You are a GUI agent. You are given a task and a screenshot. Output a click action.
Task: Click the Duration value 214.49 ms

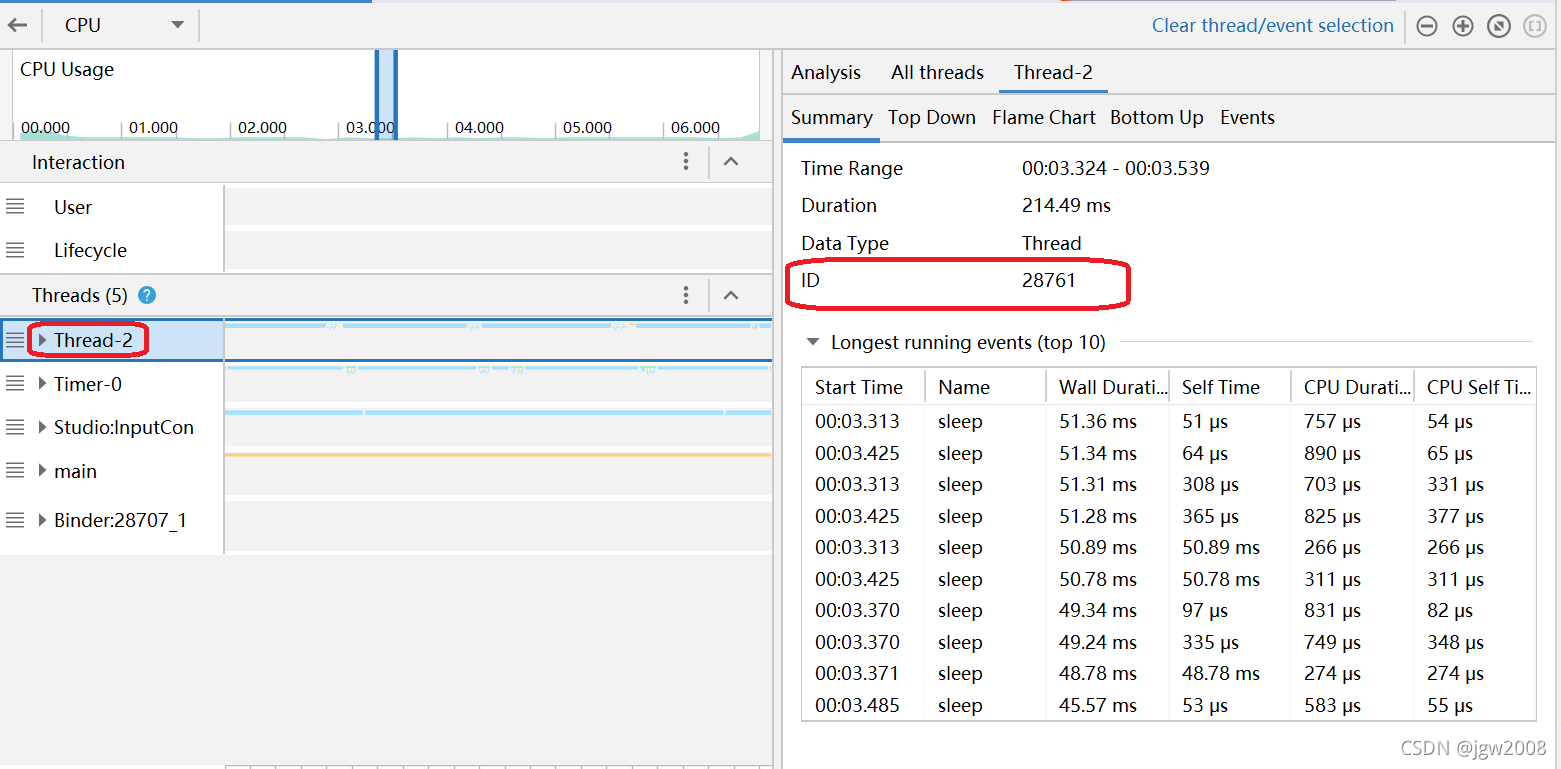click(1066, 206)
